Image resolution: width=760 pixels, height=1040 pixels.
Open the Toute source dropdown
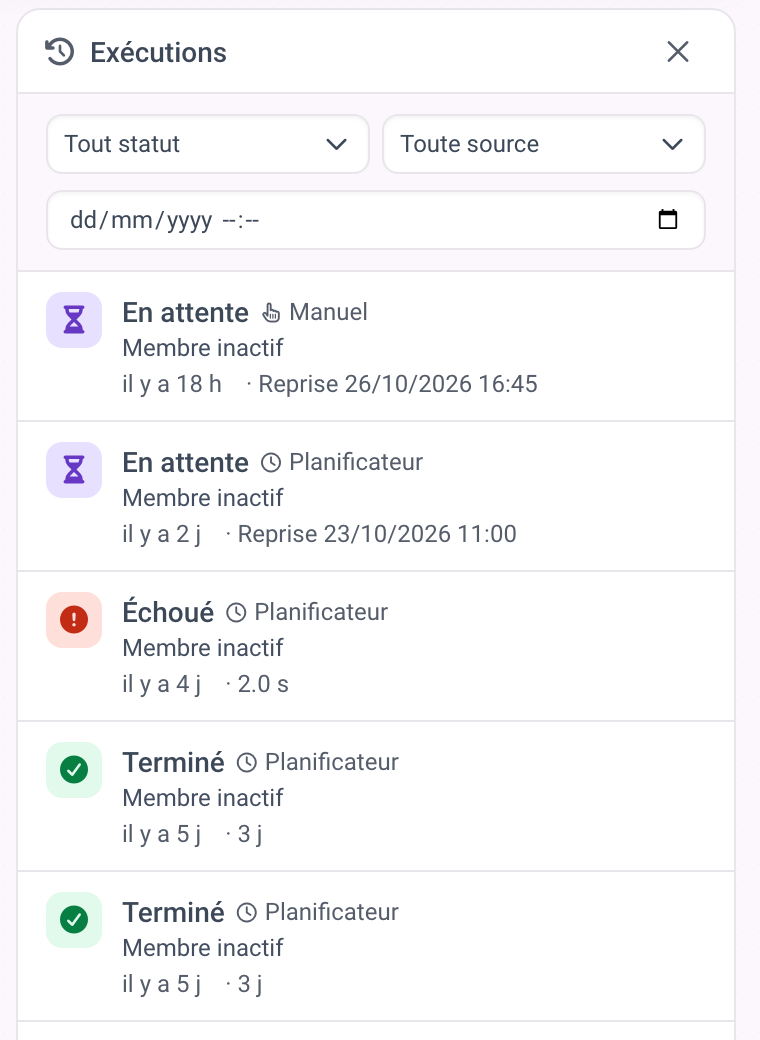tap(544, 144)
